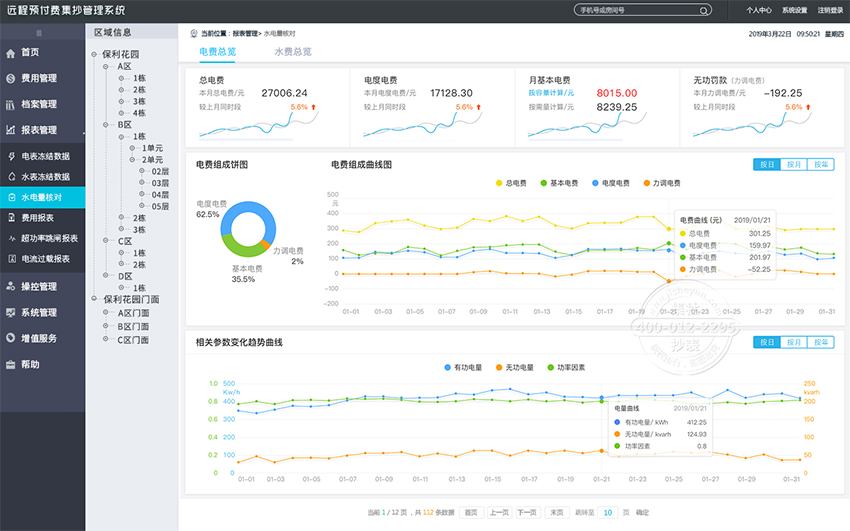Select 按月 in the fee curve chart
Image resolution: width=850 pixels, height=531 pixels.
tap(793, 164)
